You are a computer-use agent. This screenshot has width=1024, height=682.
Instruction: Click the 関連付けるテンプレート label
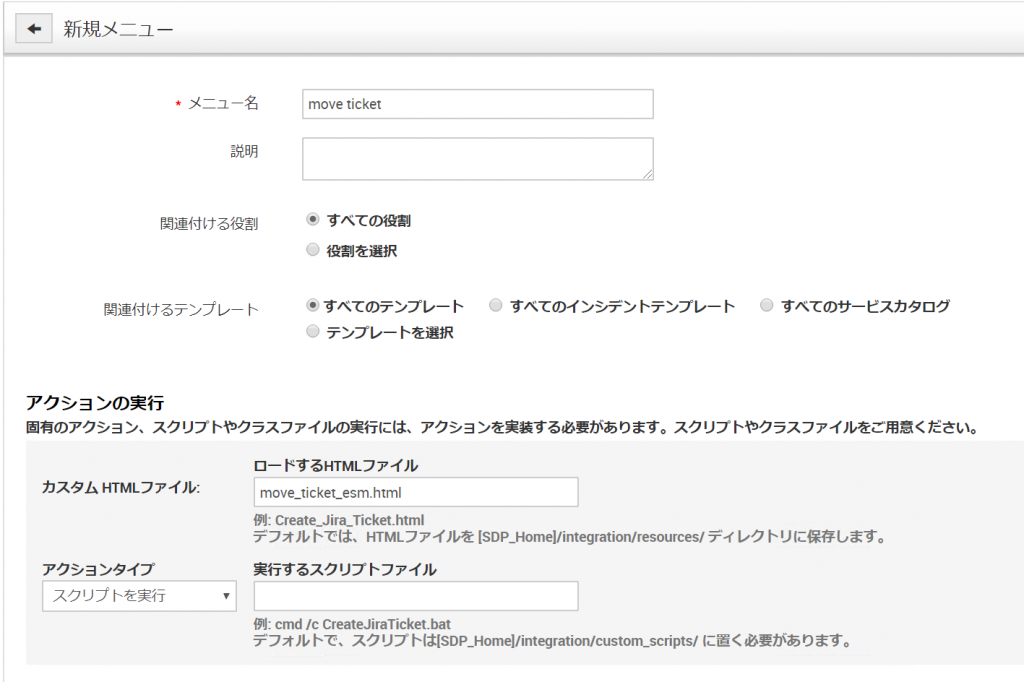coord(181,309)
